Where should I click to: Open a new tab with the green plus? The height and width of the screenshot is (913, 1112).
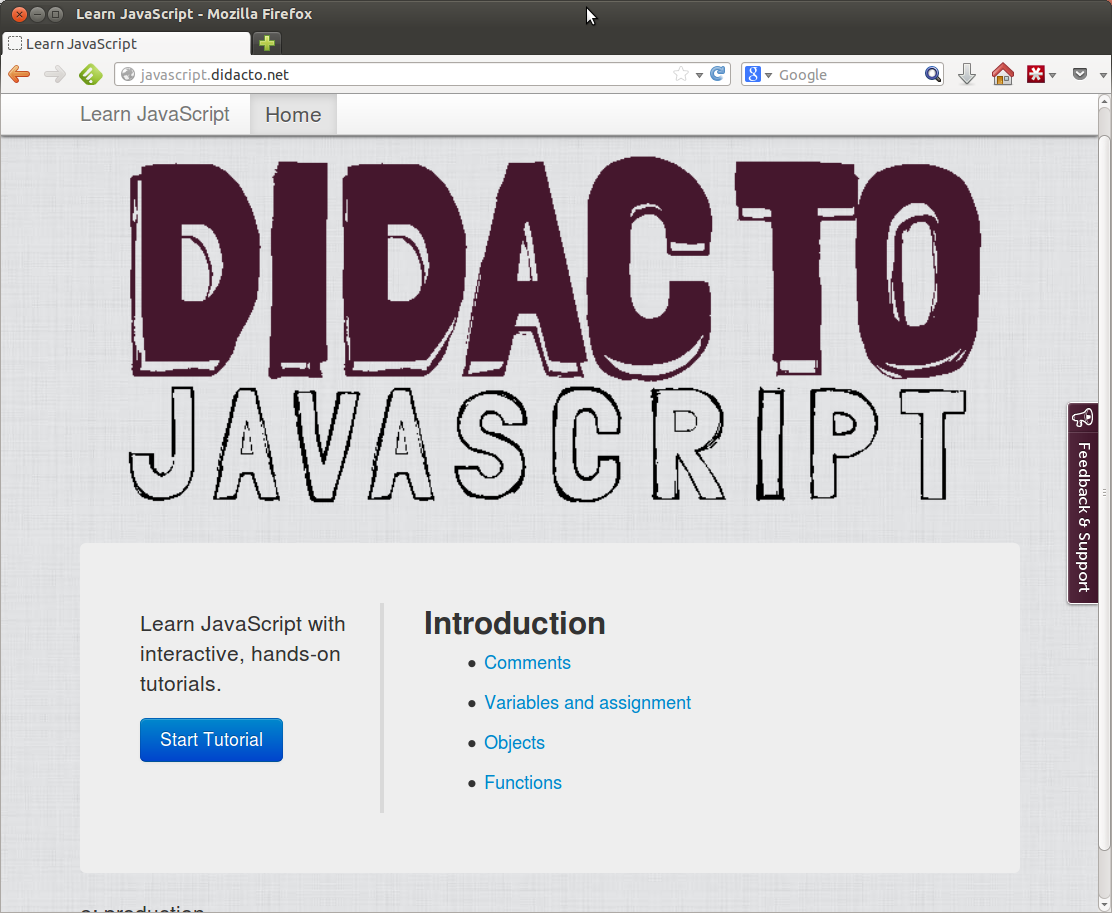[267, 43]
